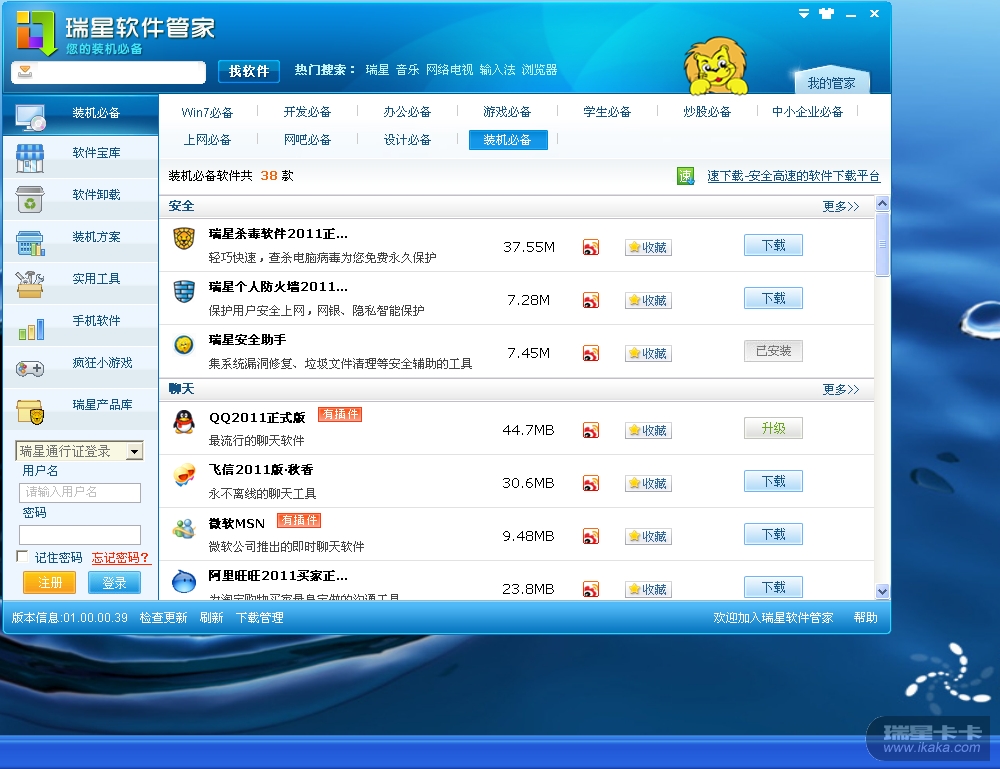The height and width of the screenshot is (769, 1000).
Task: Click the 瑞星安全助手 app icon
Action: pos(184,344)
